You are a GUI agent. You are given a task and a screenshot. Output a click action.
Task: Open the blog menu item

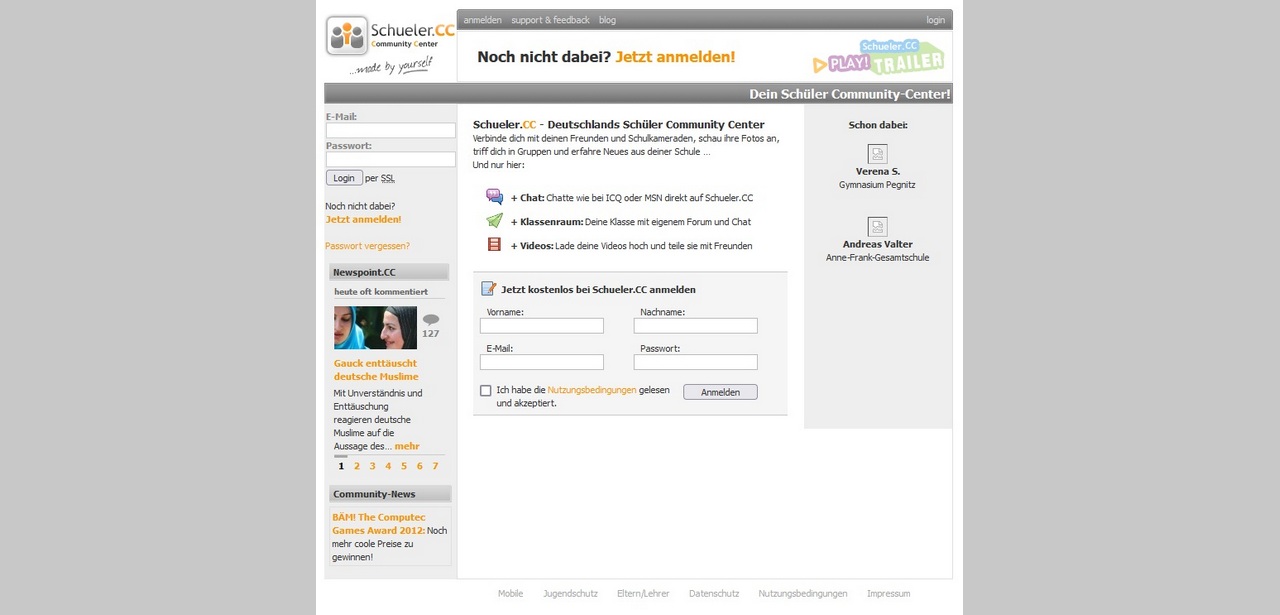607,20
